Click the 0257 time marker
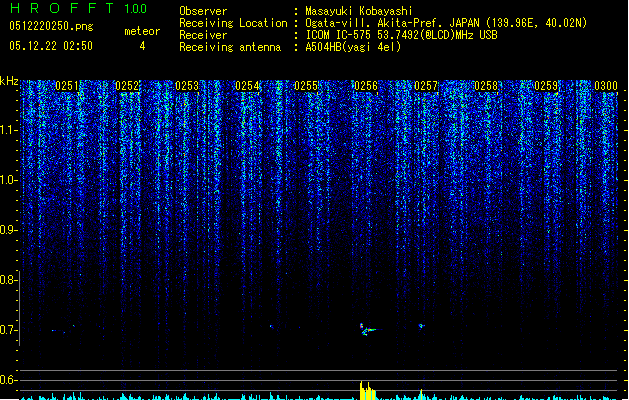Viewport: 629px width, 400px height. tap(426, 86)
